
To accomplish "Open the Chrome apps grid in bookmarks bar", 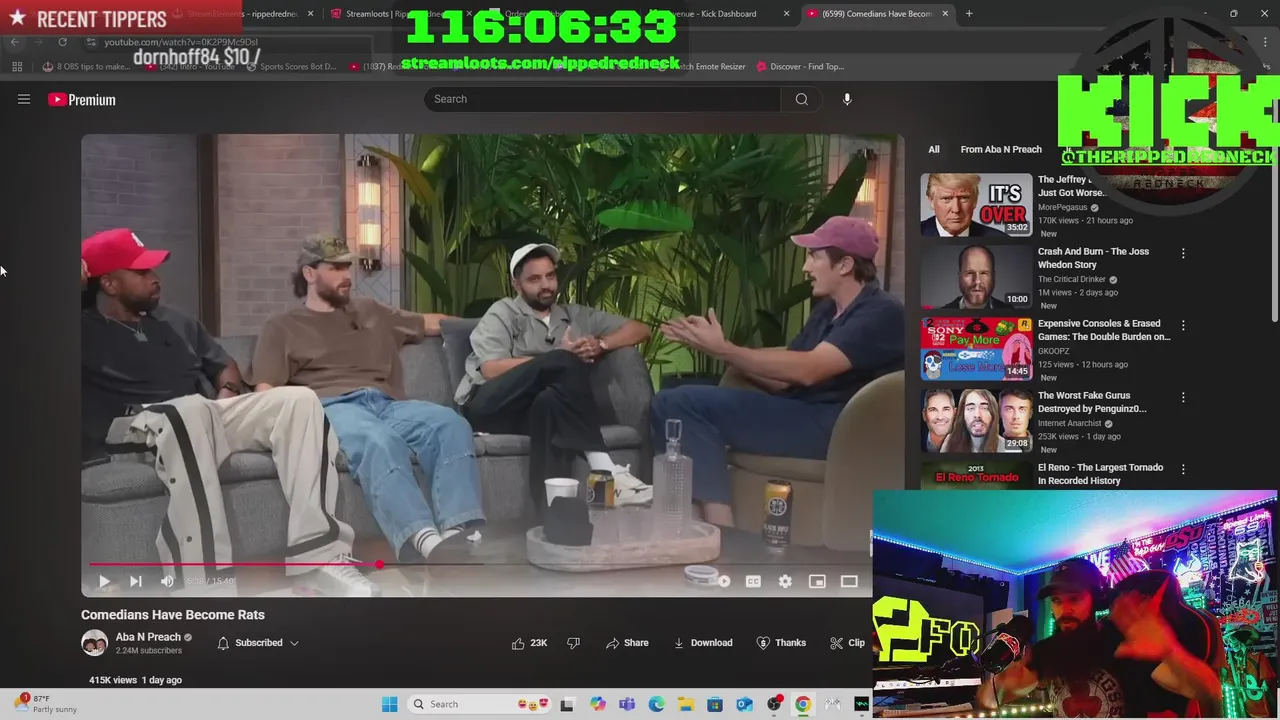I will [x=17, y=66].
